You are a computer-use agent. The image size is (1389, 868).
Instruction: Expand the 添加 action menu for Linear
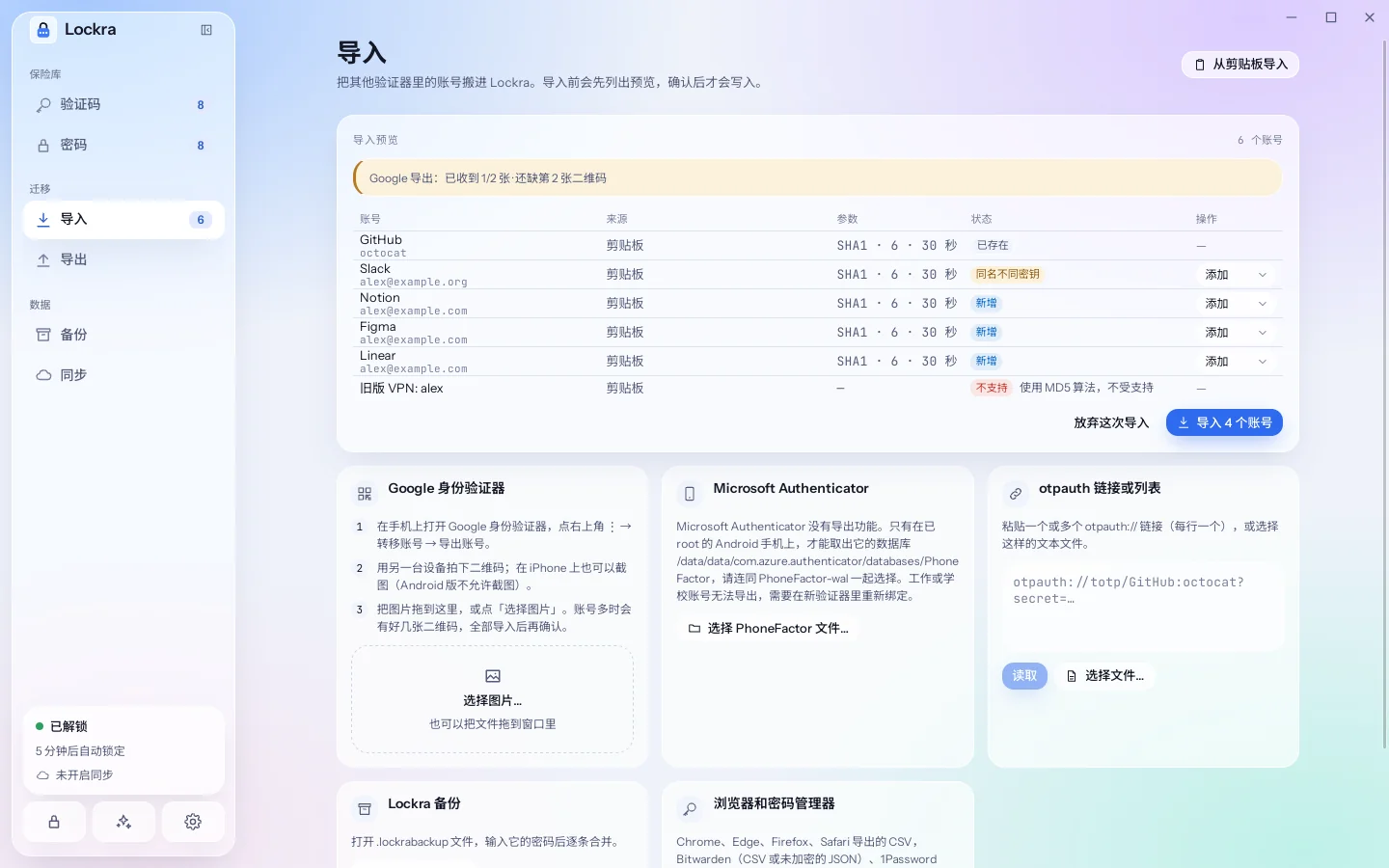pyautogui.click(x=1238, y=362)
